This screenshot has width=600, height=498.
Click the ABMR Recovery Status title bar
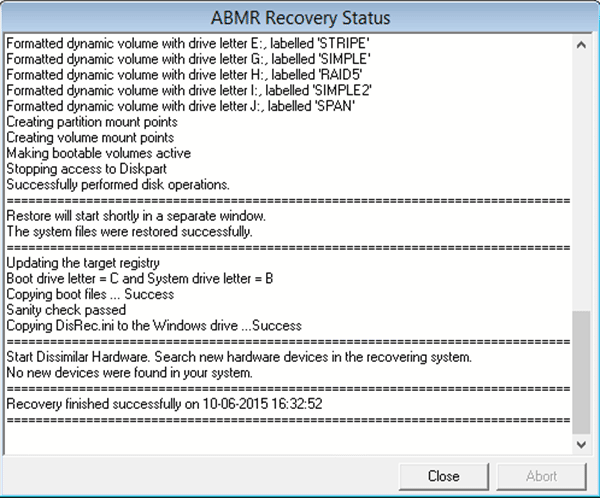[x=300, y=18]
